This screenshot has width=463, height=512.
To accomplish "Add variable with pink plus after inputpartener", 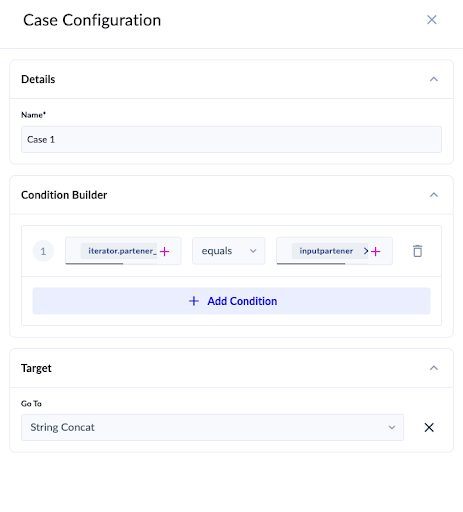I will tap(376, 251).
